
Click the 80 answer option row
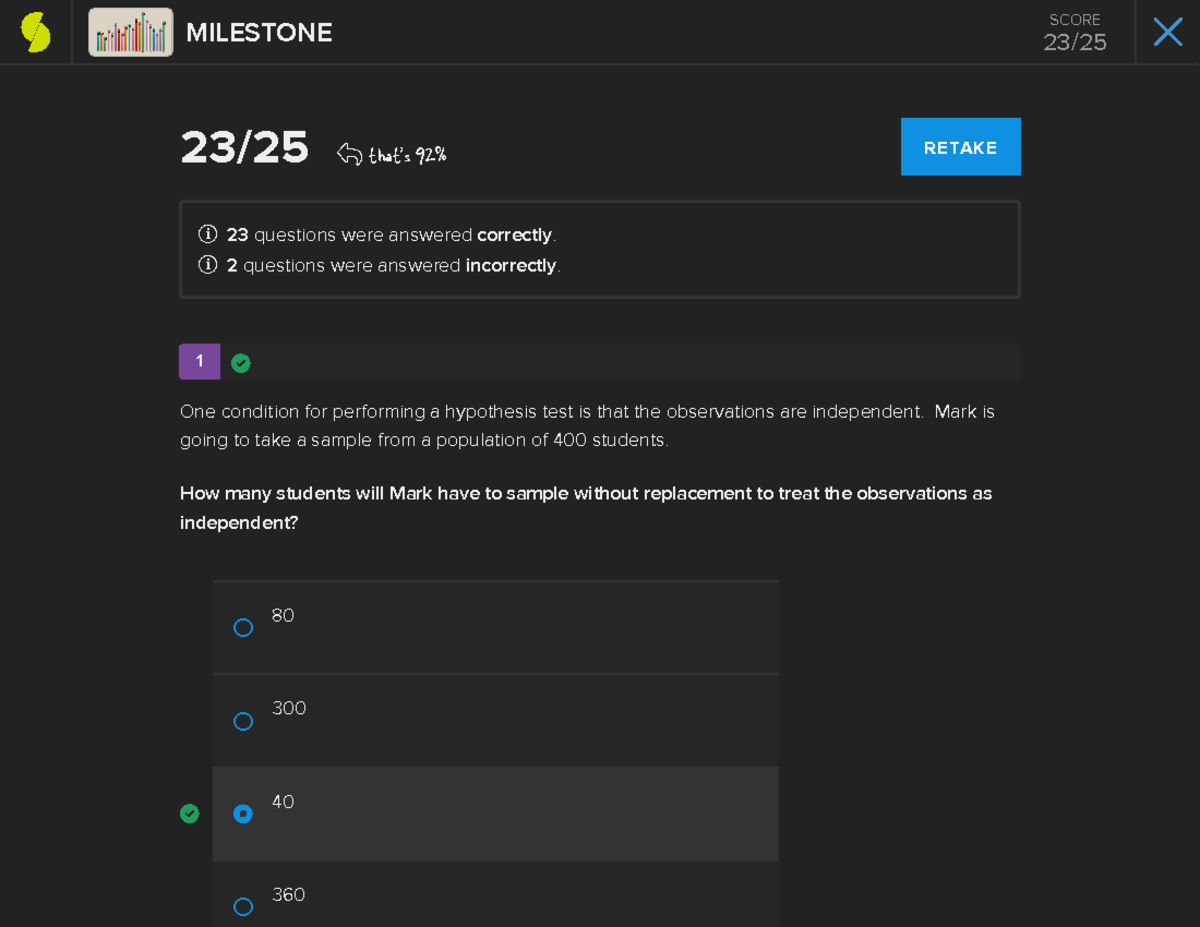tap(495, 628)
